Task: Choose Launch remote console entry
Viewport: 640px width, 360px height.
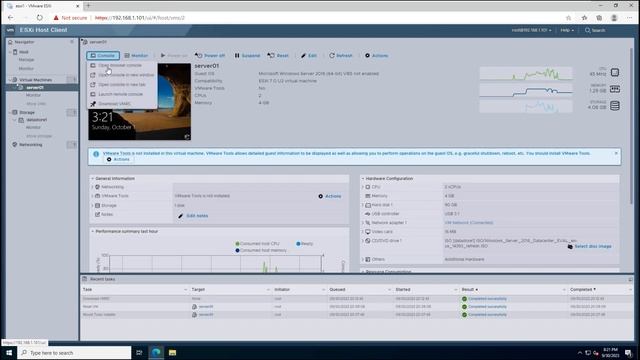Action: [x=120, y=94]
